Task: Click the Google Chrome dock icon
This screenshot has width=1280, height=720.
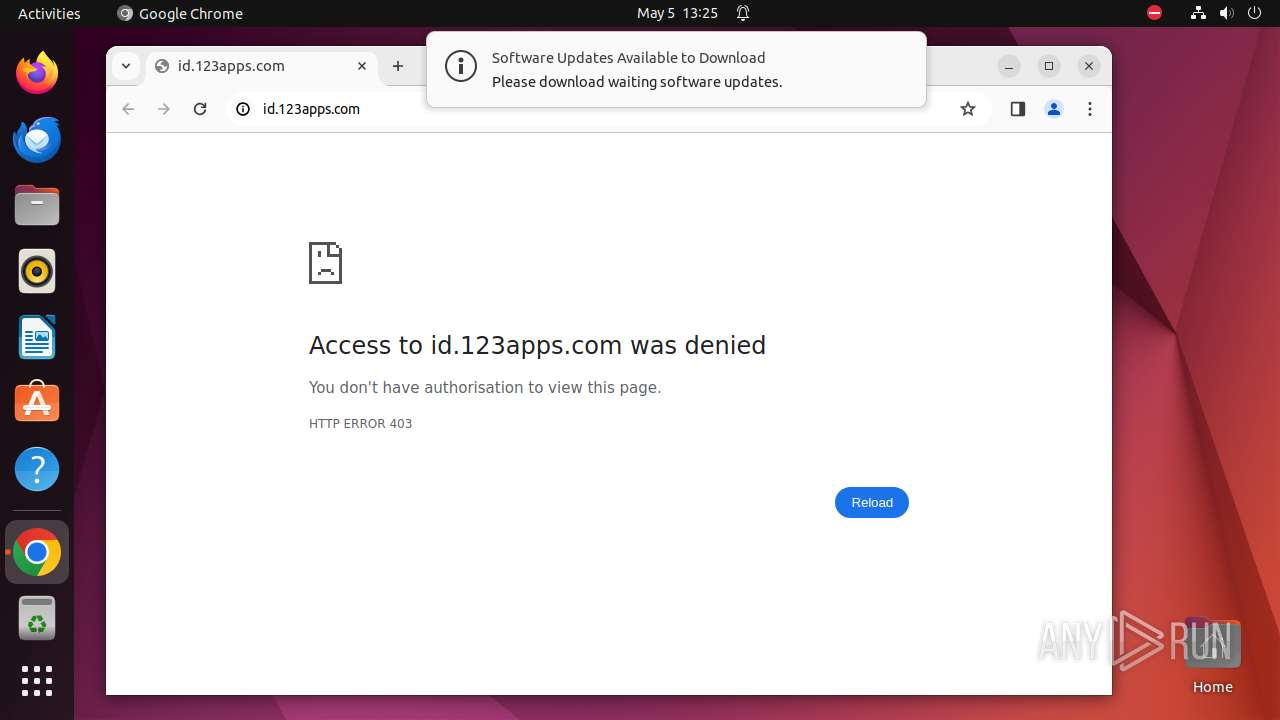Action: pyautogui.click(x=37, y=552)
